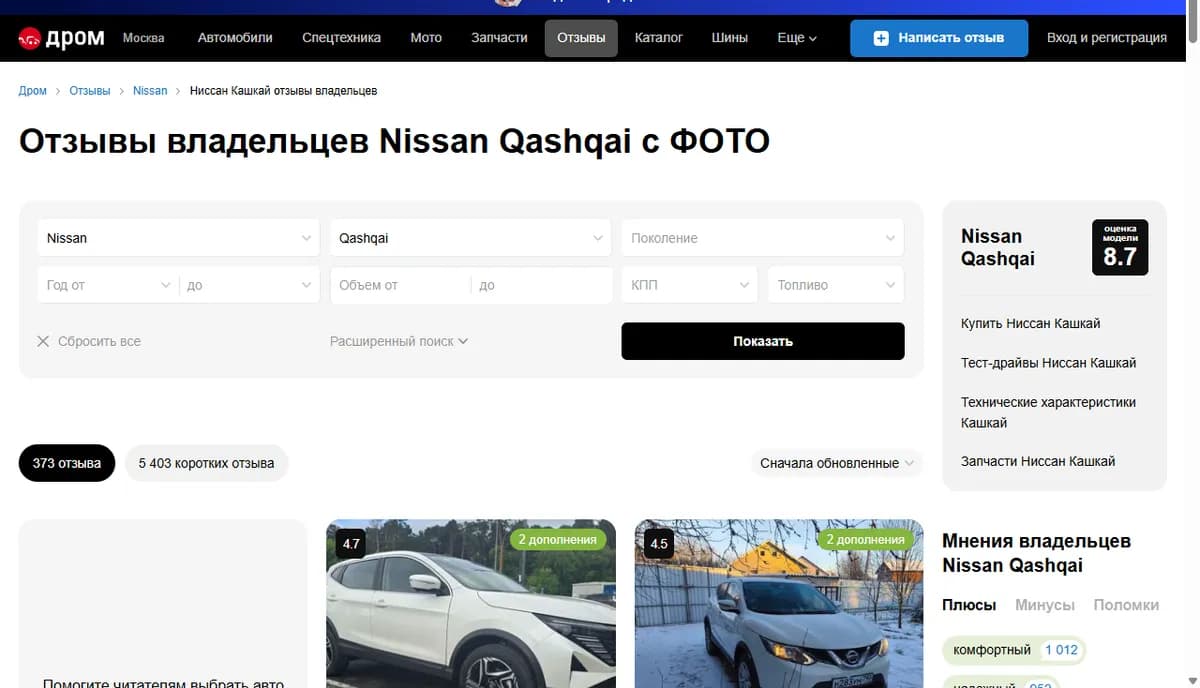Switch to the Плюсы tab

pos(969,605)
